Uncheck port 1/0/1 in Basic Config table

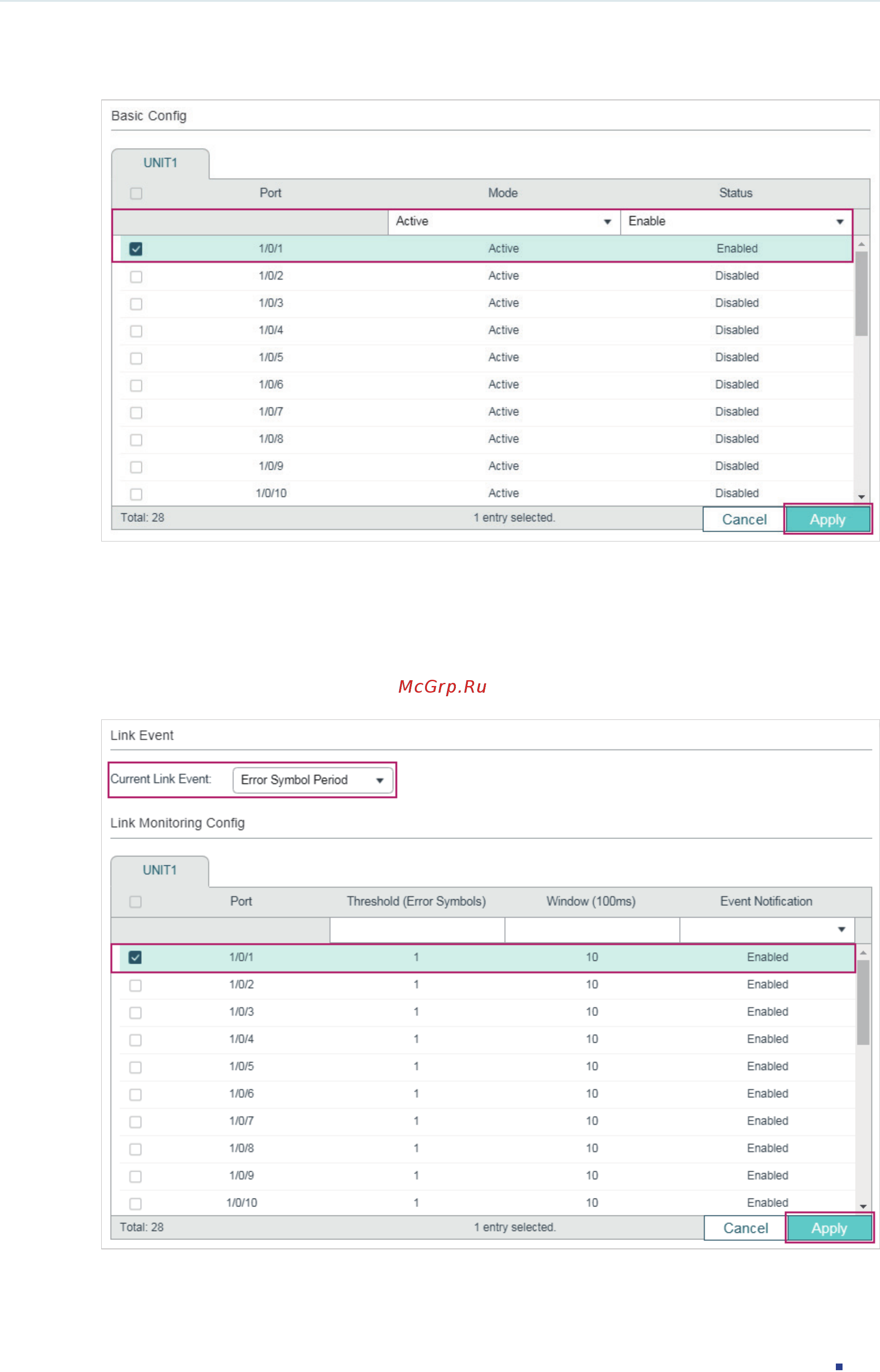point(136,248)
